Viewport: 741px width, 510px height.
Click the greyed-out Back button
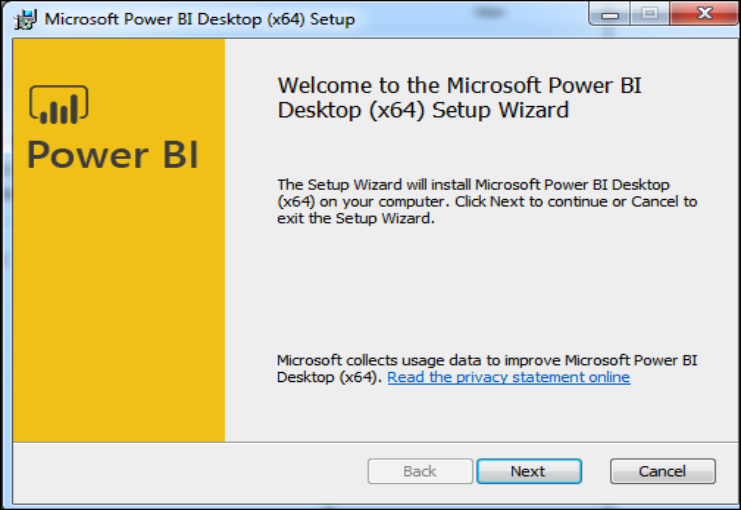click(x=420, y=471)
